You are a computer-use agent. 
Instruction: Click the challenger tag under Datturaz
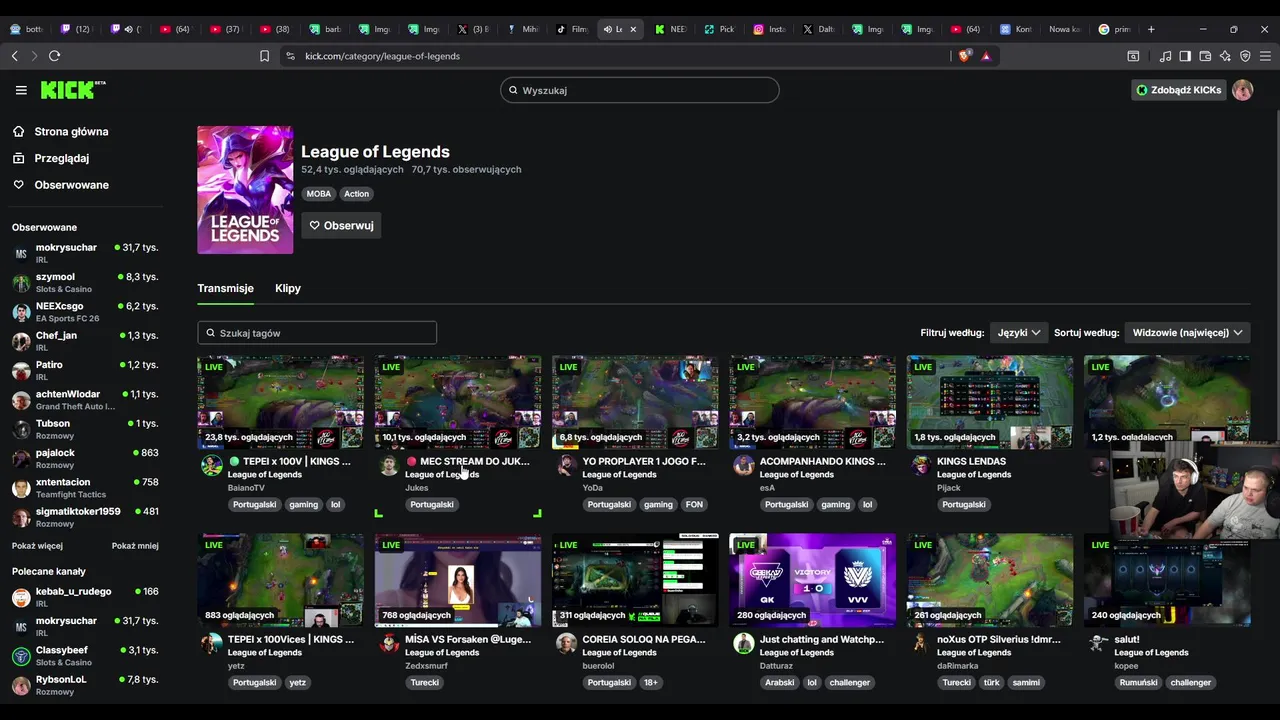(850, 683)
